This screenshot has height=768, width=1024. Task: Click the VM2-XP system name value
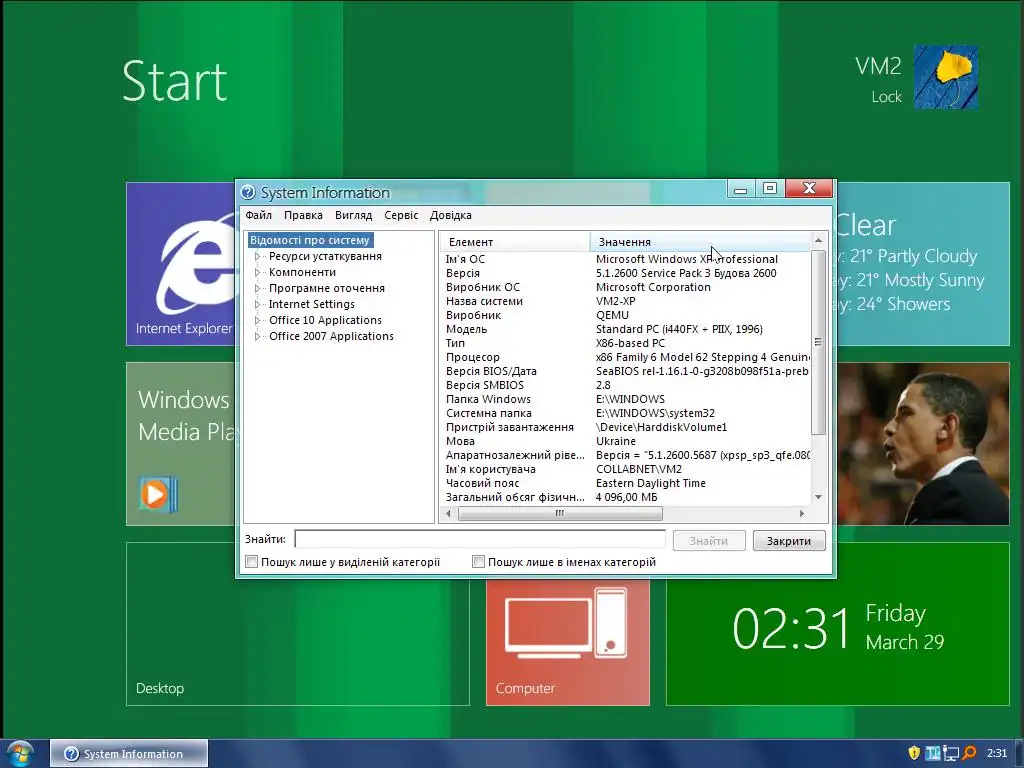pyautogui.click(x=615, y=301)
